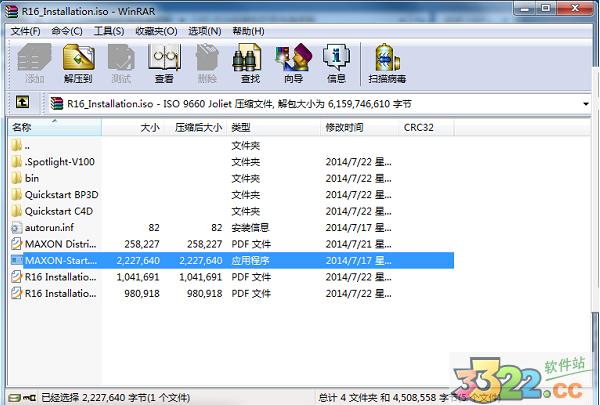Click the .Spotlight-V100 folder icon
The image size is (600, 405).
[x=16, y=162]
